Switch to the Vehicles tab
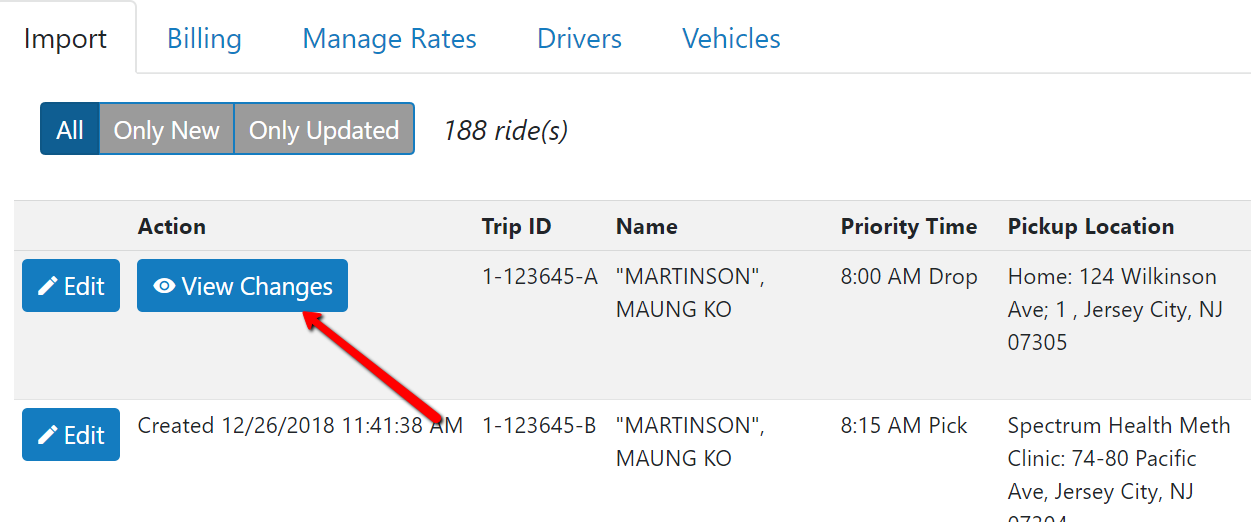The height and width of the screenshot is (522, 1251). [731, 39]
